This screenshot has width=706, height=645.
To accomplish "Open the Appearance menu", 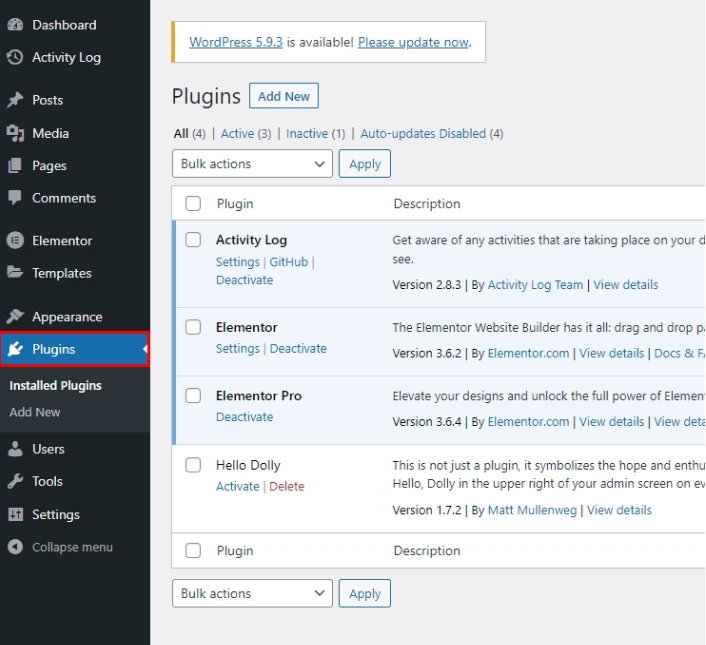I will (67, 317).
